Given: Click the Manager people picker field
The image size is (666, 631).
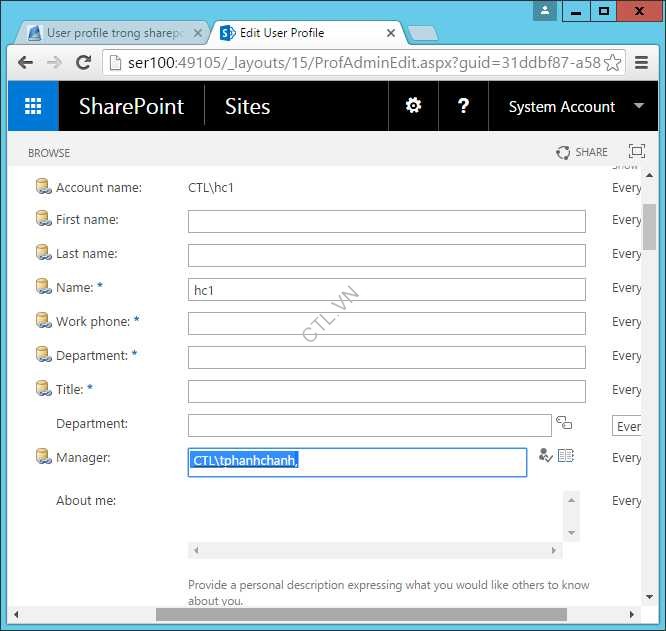Looking at the screenshot, I should (357, 462).
